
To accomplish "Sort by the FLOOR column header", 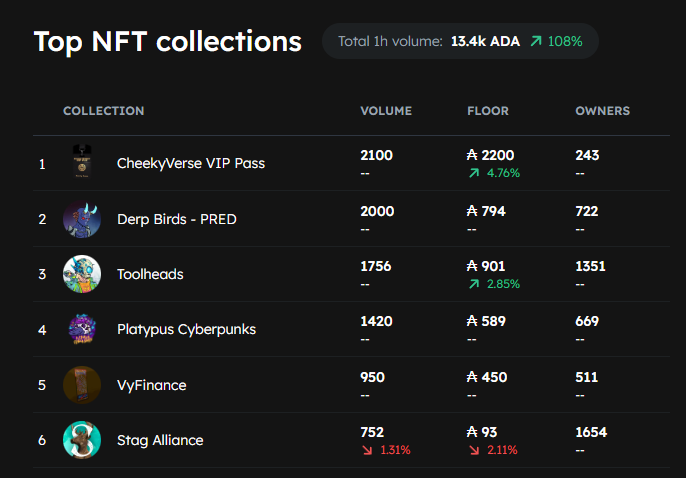I will pos(488,111).
